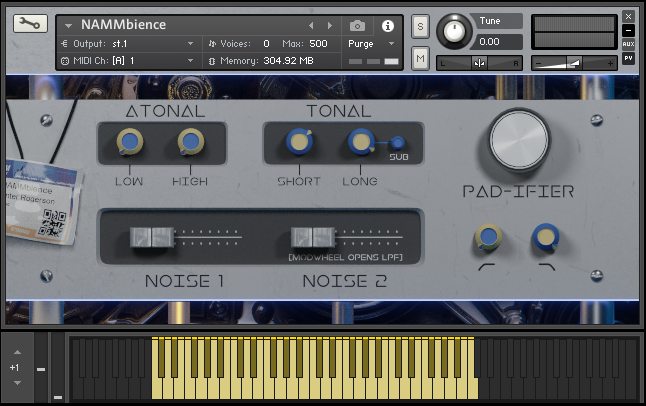This screenshot has width=646, height=406.
Task: Click the Voices count readout 0
Action: [x=266, y=44]
